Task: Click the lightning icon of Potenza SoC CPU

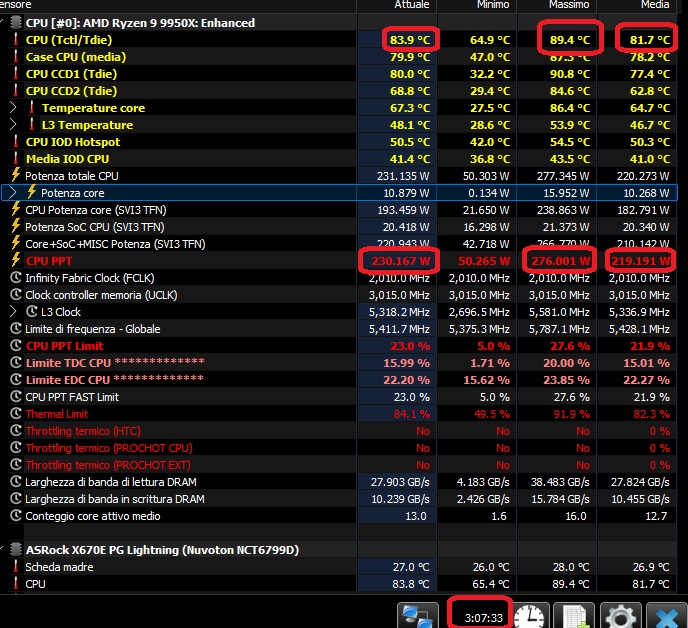Action: click(x=16, y=226)
